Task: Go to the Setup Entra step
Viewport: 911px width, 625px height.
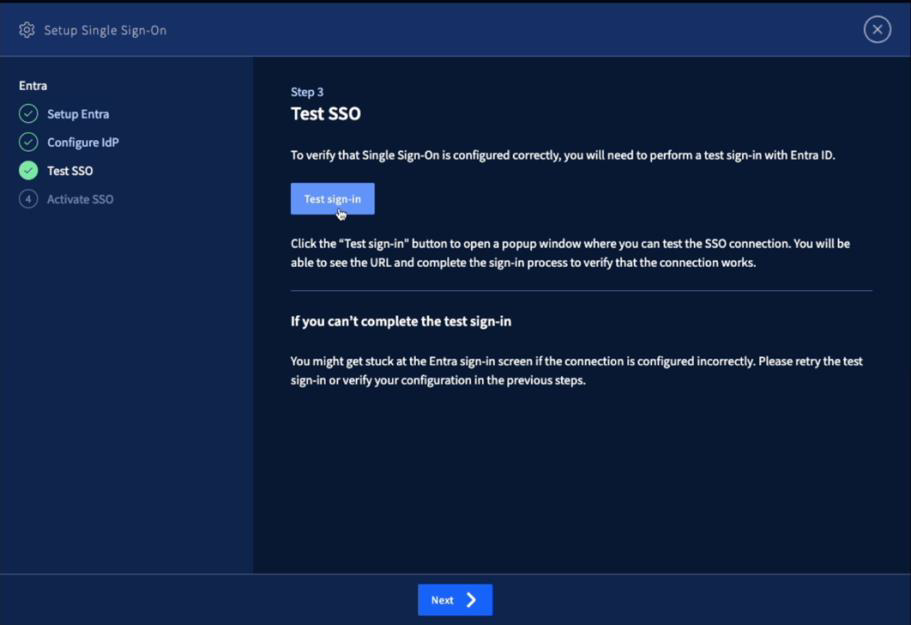Action: coord(78,114)
